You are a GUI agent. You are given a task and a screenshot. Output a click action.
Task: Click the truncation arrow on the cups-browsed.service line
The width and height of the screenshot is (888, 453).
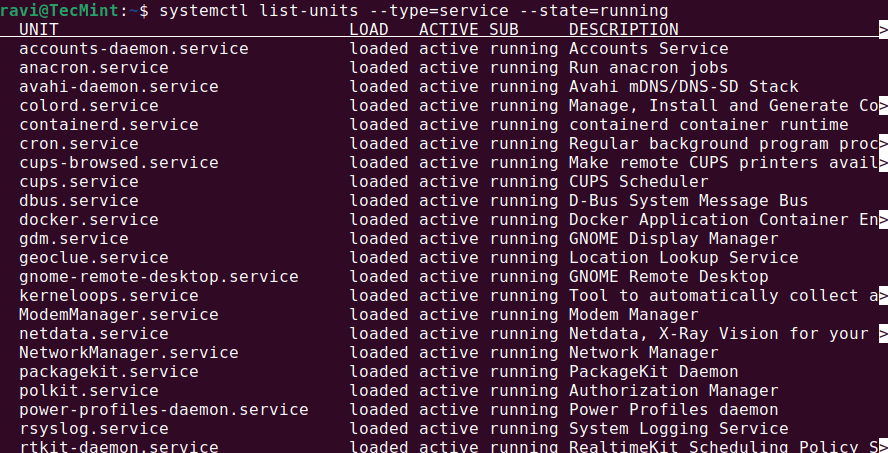883,163
